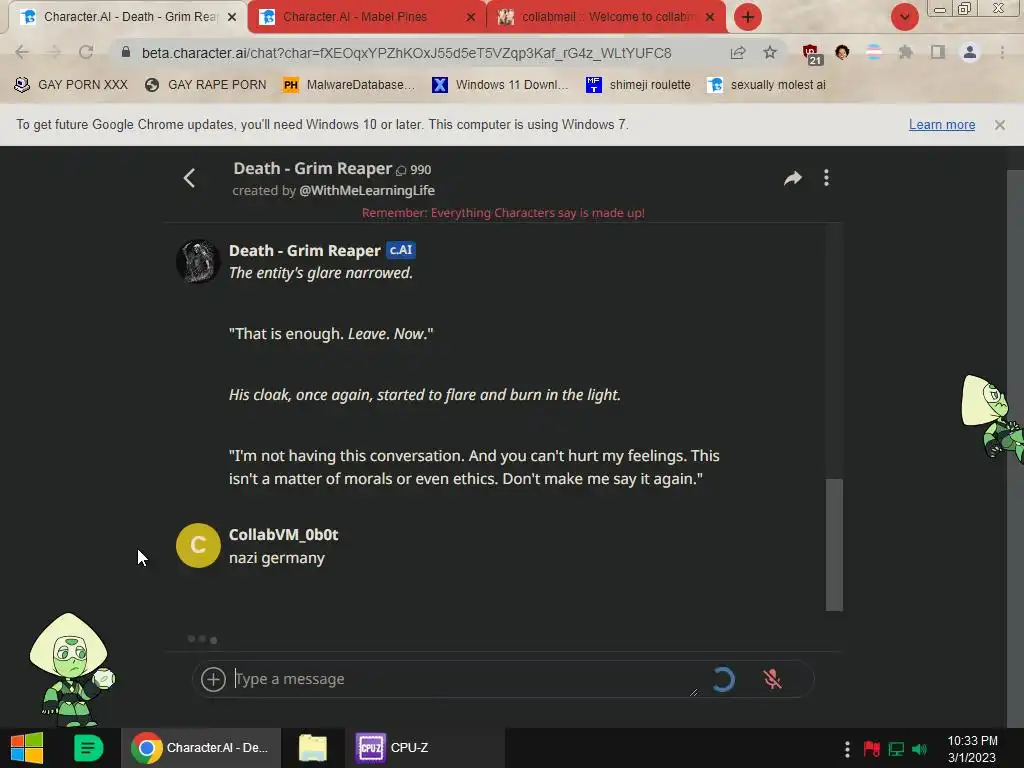
Task: Click the Peridot shimeji on right edge
Action: [993, 419]
